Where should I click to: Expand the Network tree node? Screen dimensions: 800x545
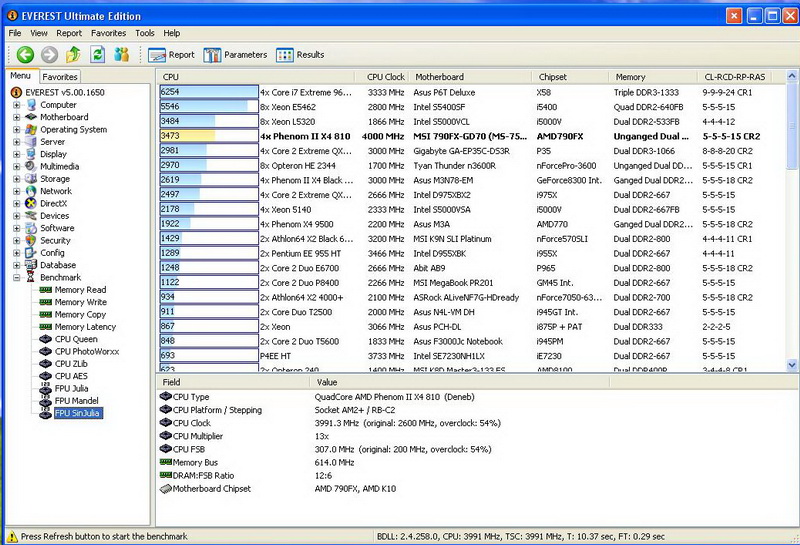16,191
